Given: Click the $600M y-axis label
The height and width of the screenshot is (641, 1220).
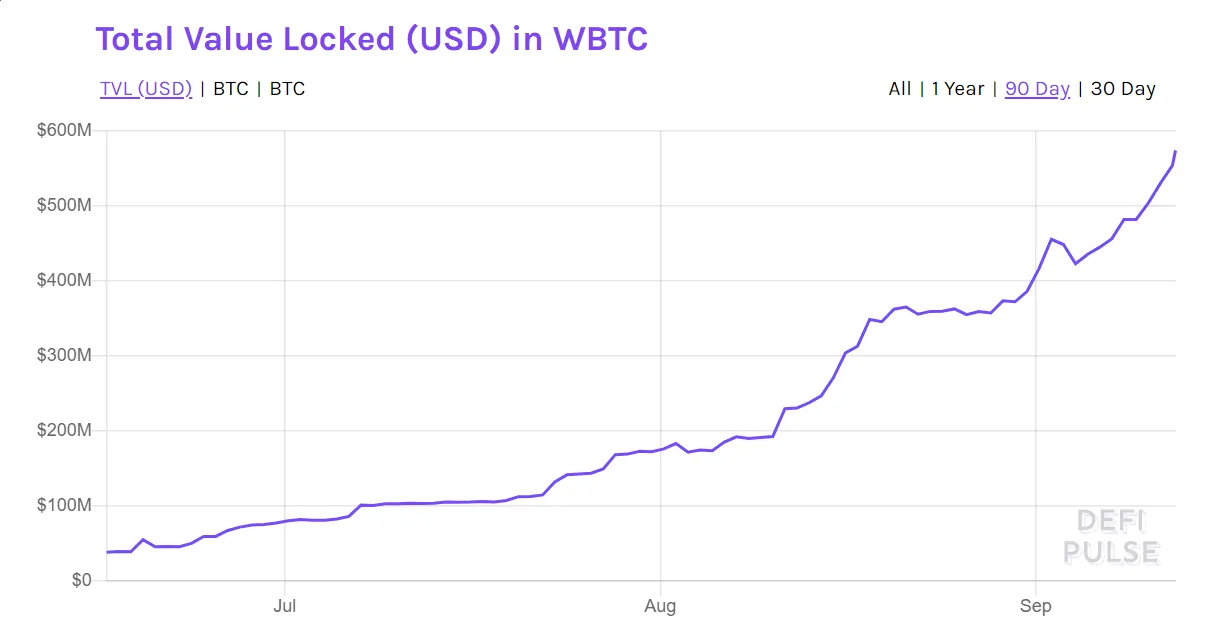Looking at the screenshot, I should (x=65, y=130).
